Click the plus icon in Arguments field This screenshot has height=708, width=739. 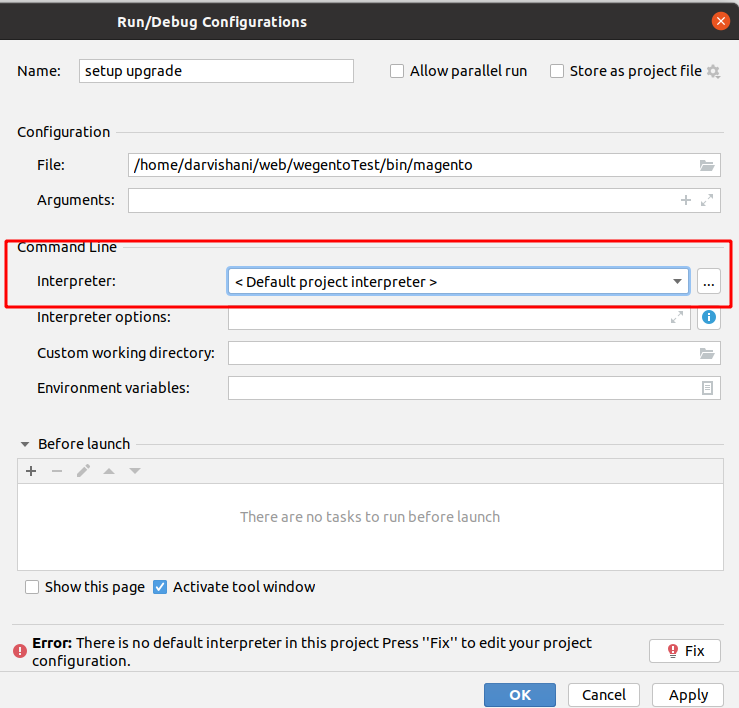point(686,200)
